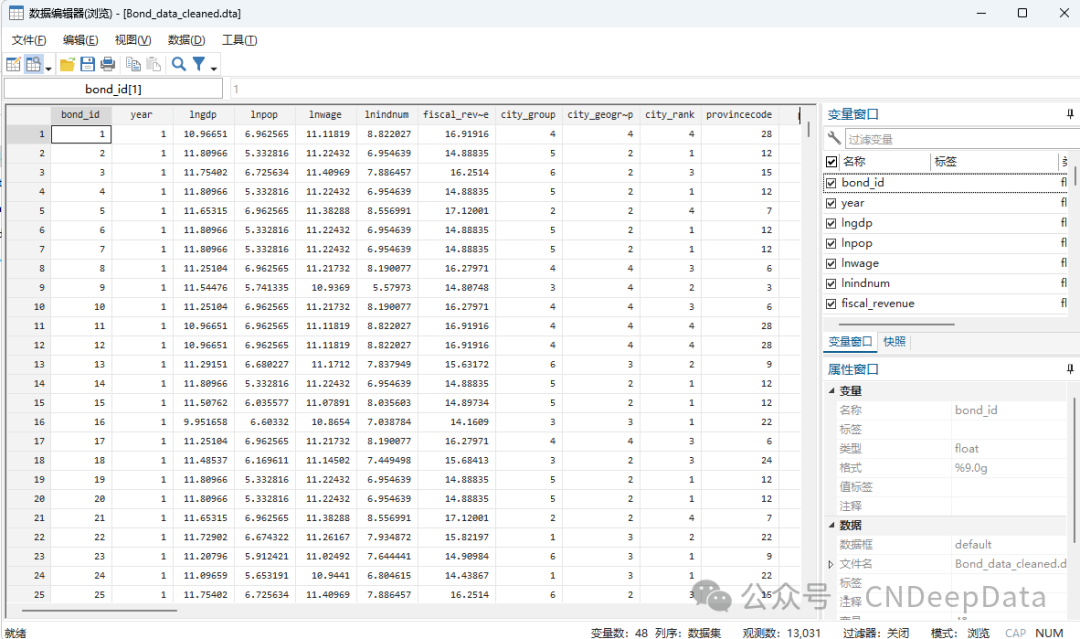The width and height of the screenshot is (1080, 639).
Task: Open the magnifier search icon
Action: pyautogui.click(x=179, y=64)
